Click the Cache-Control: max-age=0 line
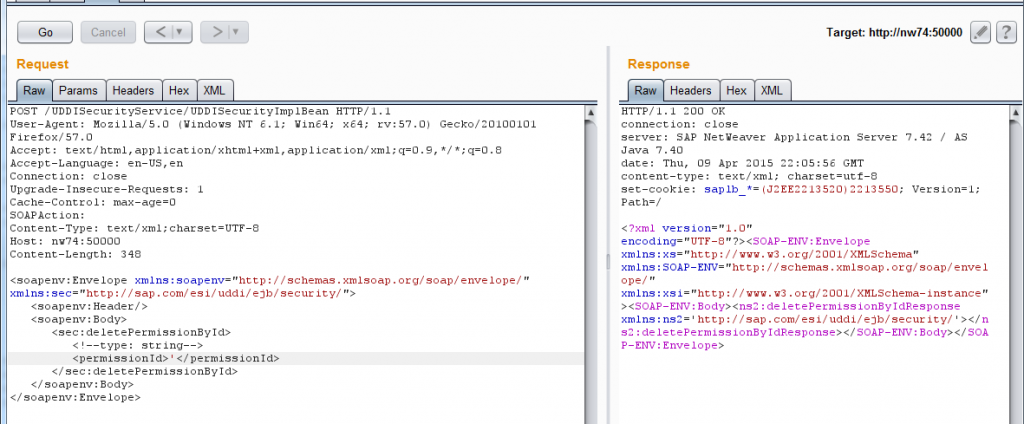This screenshot has width=1024, height=424. 93,203
